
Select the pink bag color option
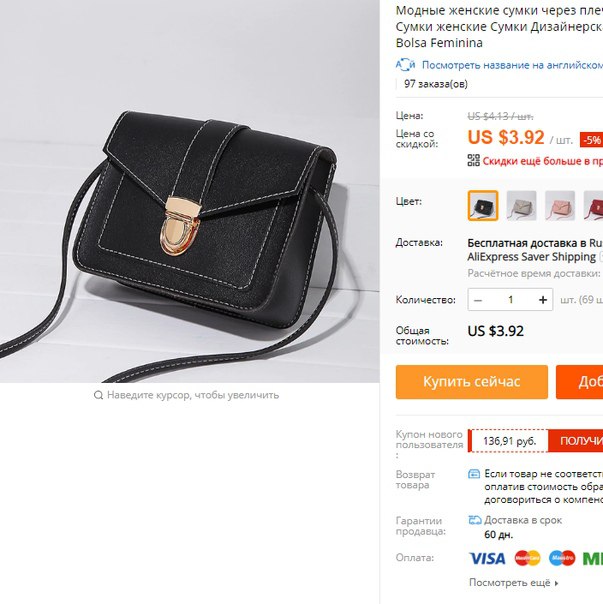[x=560, y=205]
